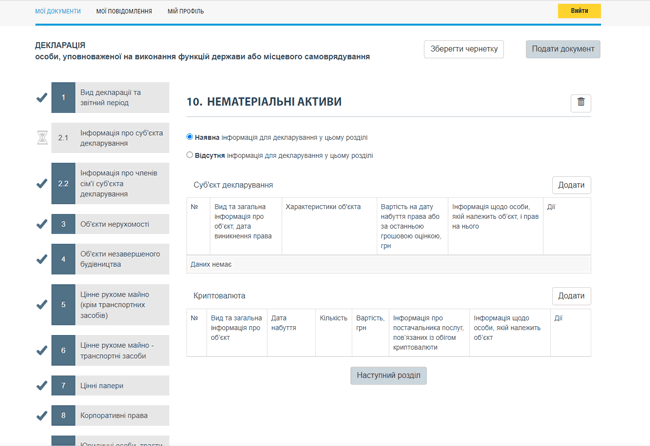Click checkmark icon beside step 3
Viewport: 650px width, 446px height.
(42, 224)
